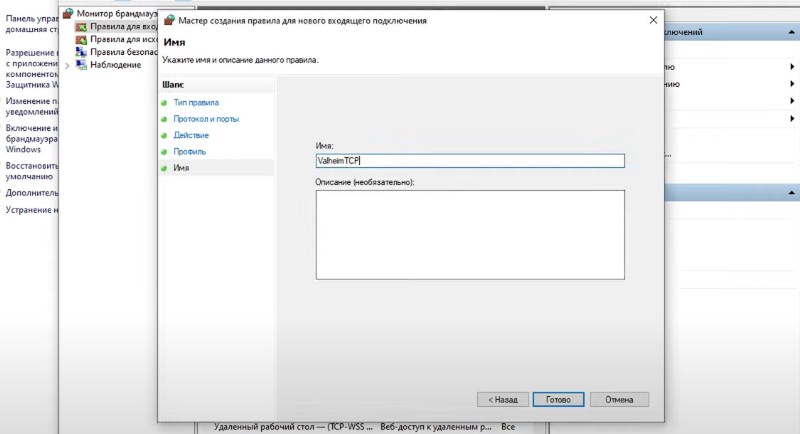Close the new inbound rule wizard
Image resolution: width=800 pixels, height=434 pixels.
point(653,20)
